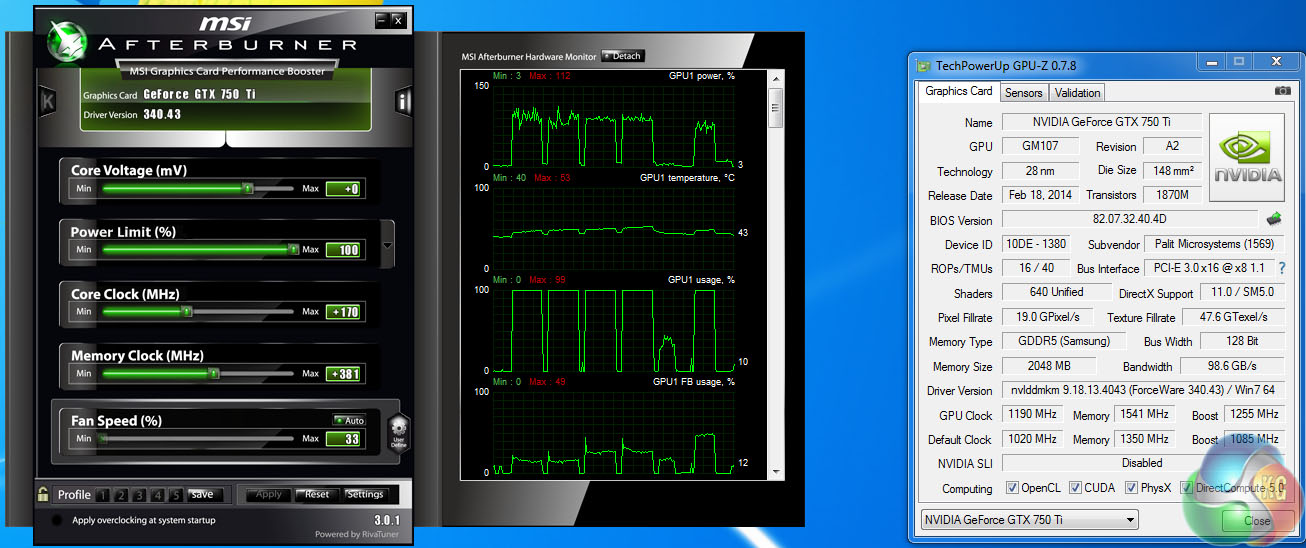Viewport: 1306px width, 548px height.
Task: Select profile slot 2
Action: [119, 495]
